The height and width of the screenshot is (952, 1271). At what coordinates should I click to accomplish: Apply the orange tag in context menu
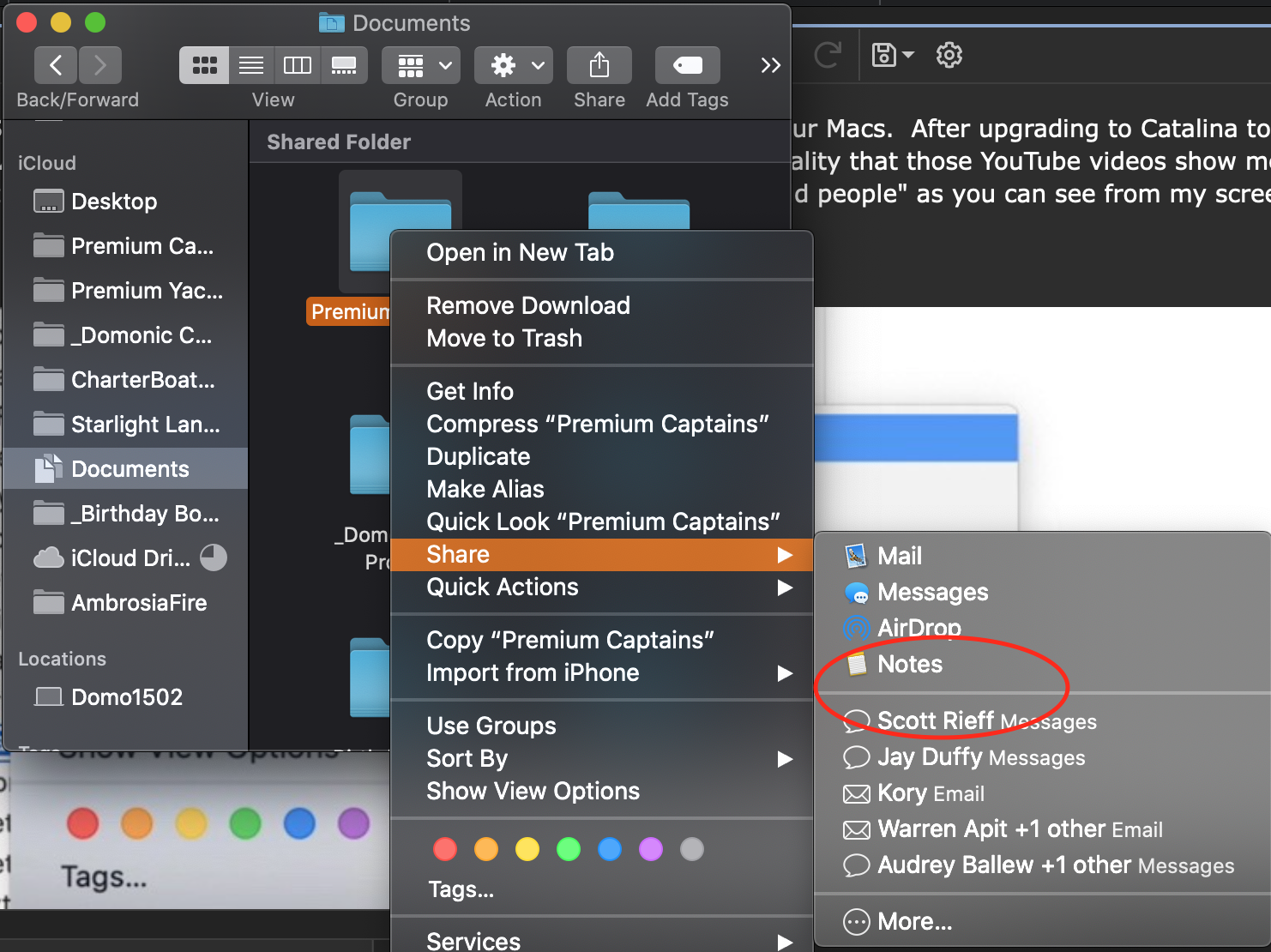tap(486, 849)
